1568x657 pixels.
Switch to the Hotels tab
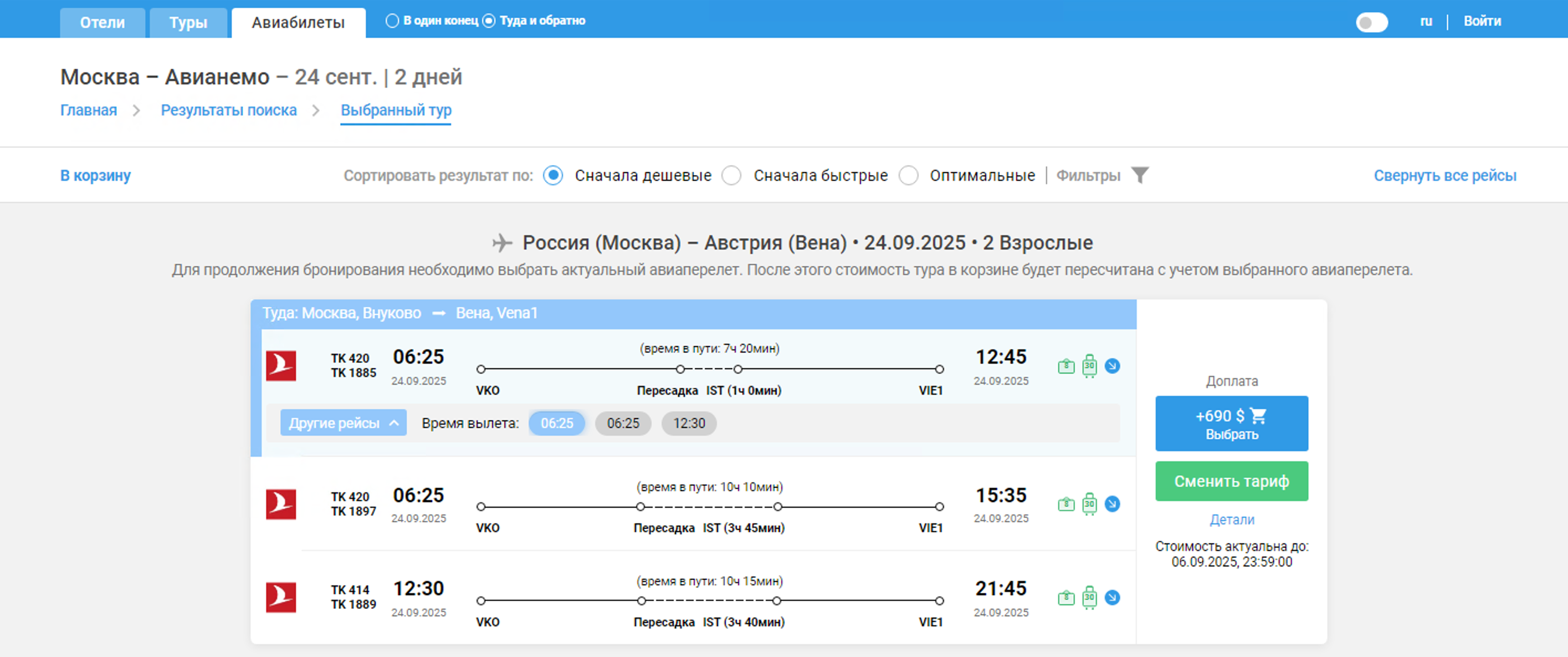[x=103, y=23]
